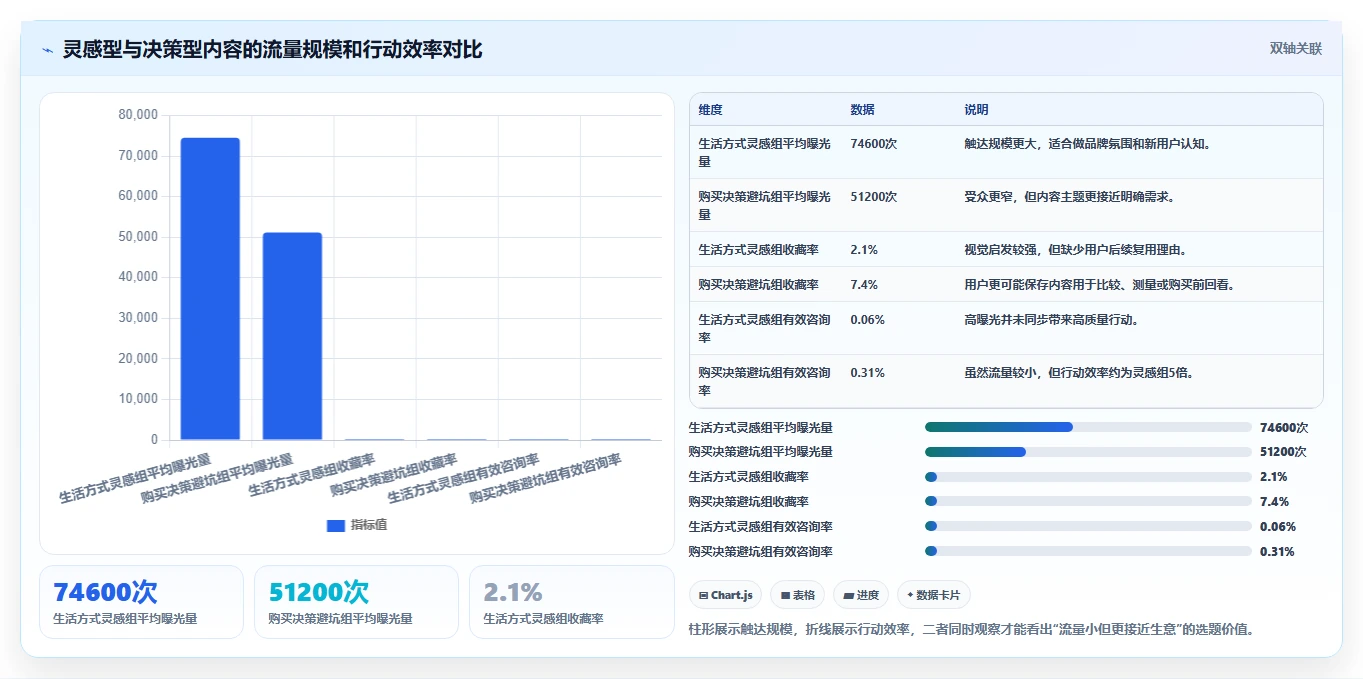Toggle the 指标值 legend color box
This screenshot has height=679, width=1363.
pos(336,525)
